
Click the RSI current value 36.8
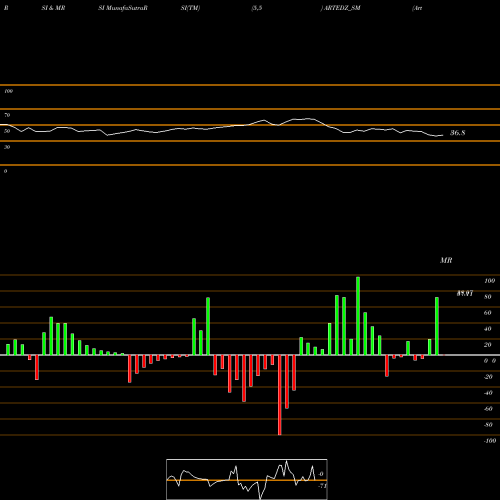point(458,133)
